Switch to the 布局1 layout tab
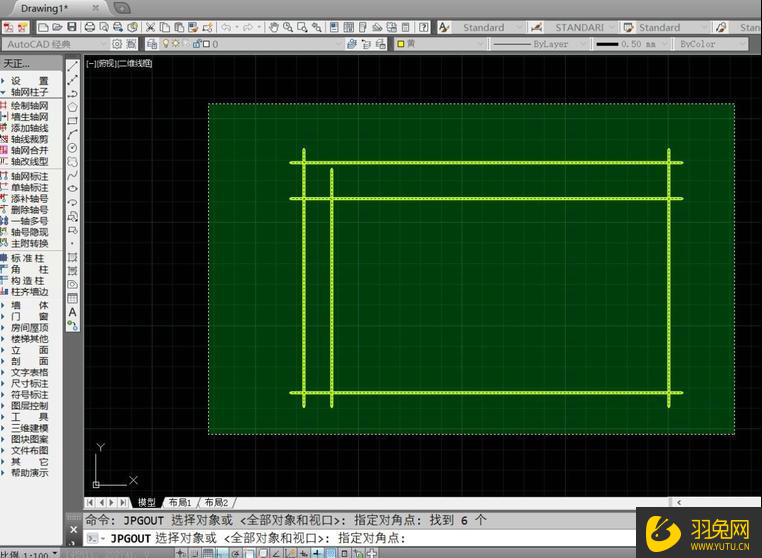The height and width of the screenshot is (558, 762). [x=180, y=502]
